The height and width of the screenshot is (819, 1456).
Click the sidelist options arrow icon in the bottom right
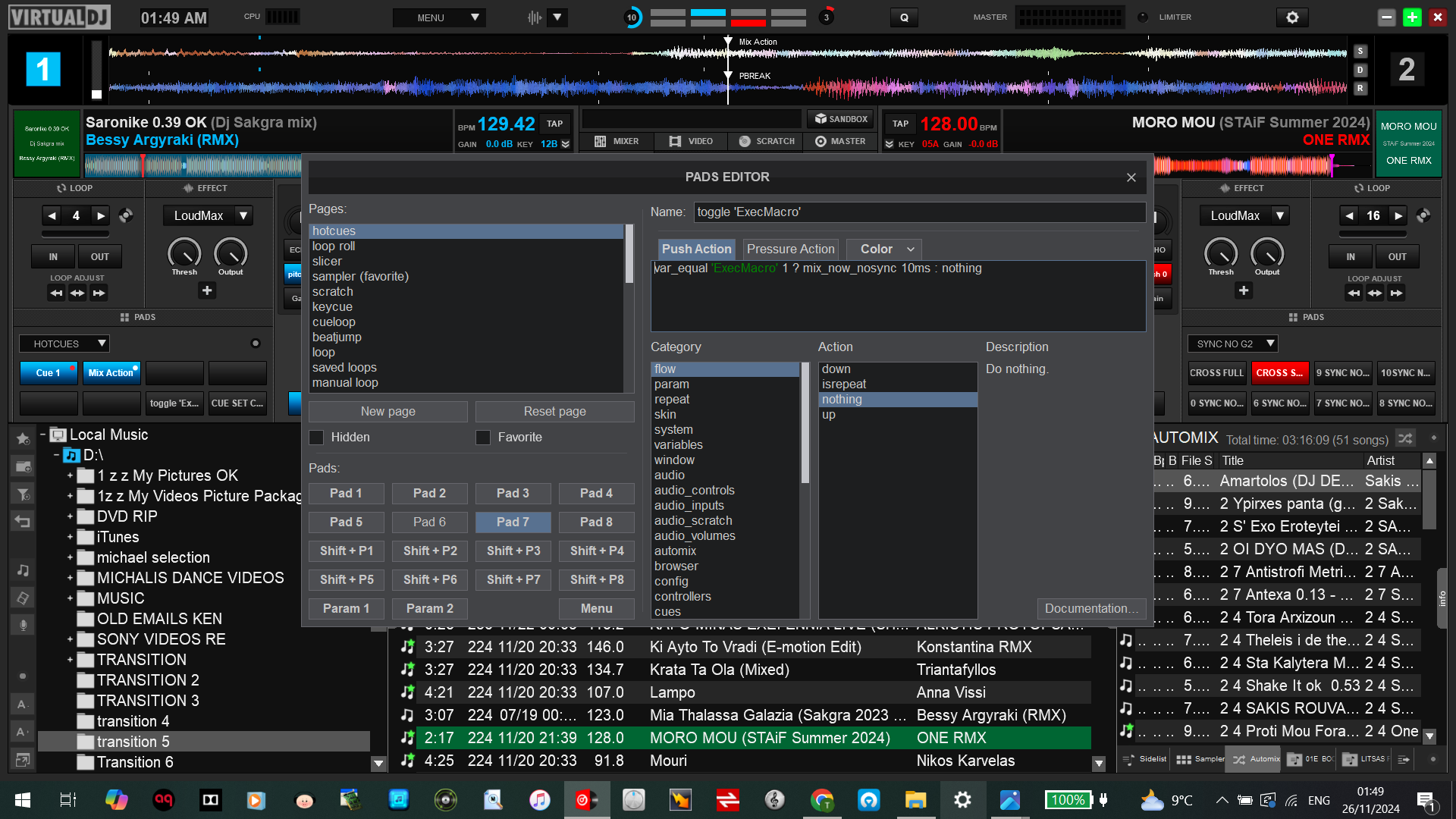(x=1404, y=758)
